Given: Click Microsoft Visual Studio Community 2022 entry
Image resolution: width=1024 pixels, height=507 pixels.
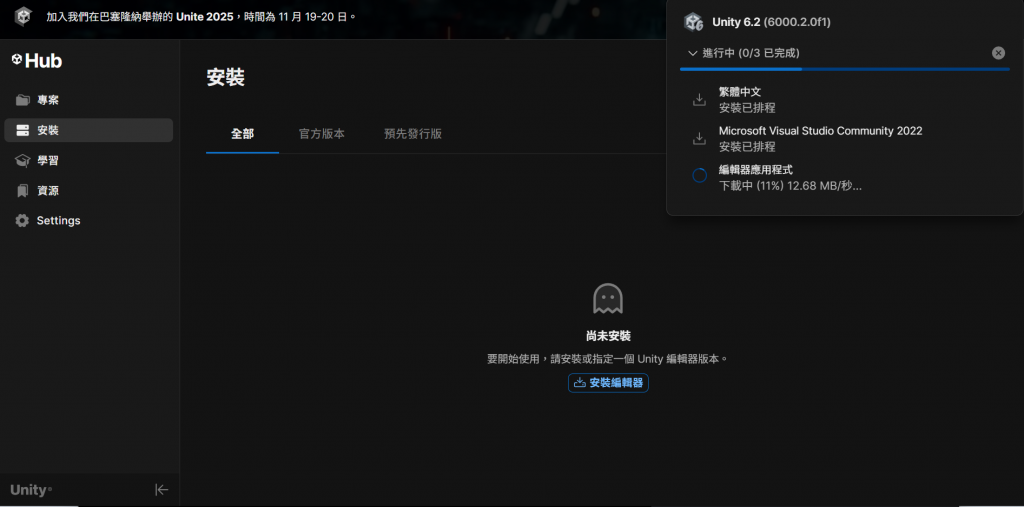Looking at the screenshot, I should pyautogui.click(x=820, y=131).
